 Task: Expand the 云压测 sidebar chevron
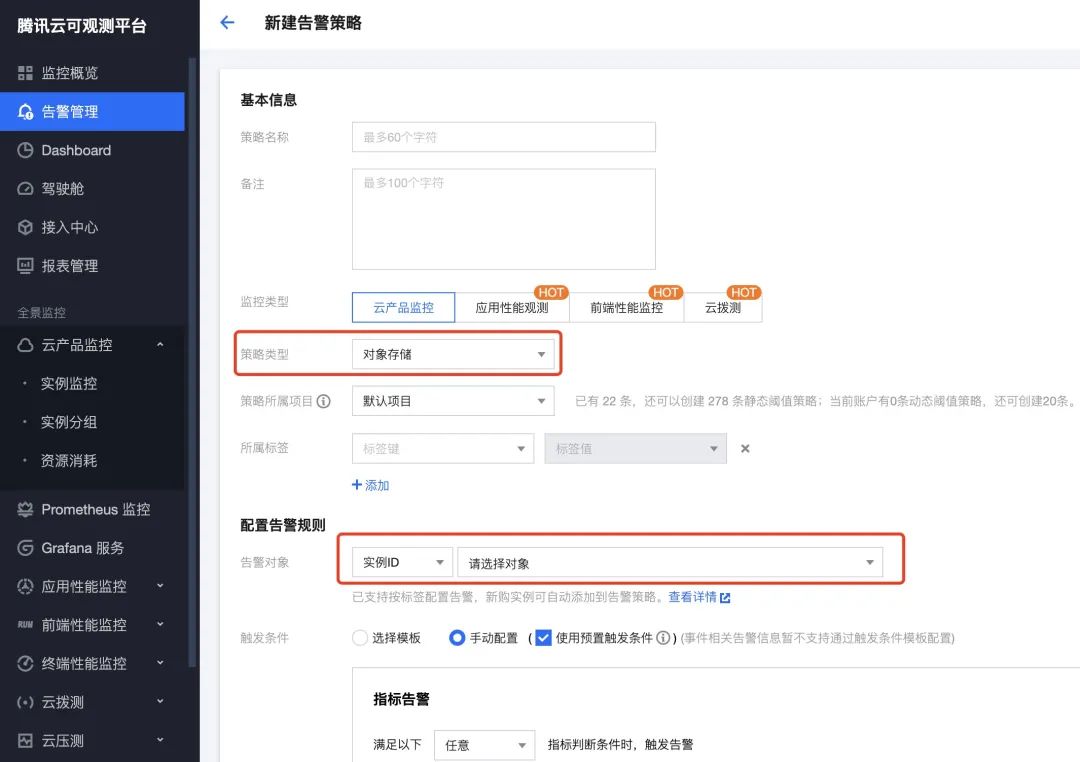pos(160,741)
